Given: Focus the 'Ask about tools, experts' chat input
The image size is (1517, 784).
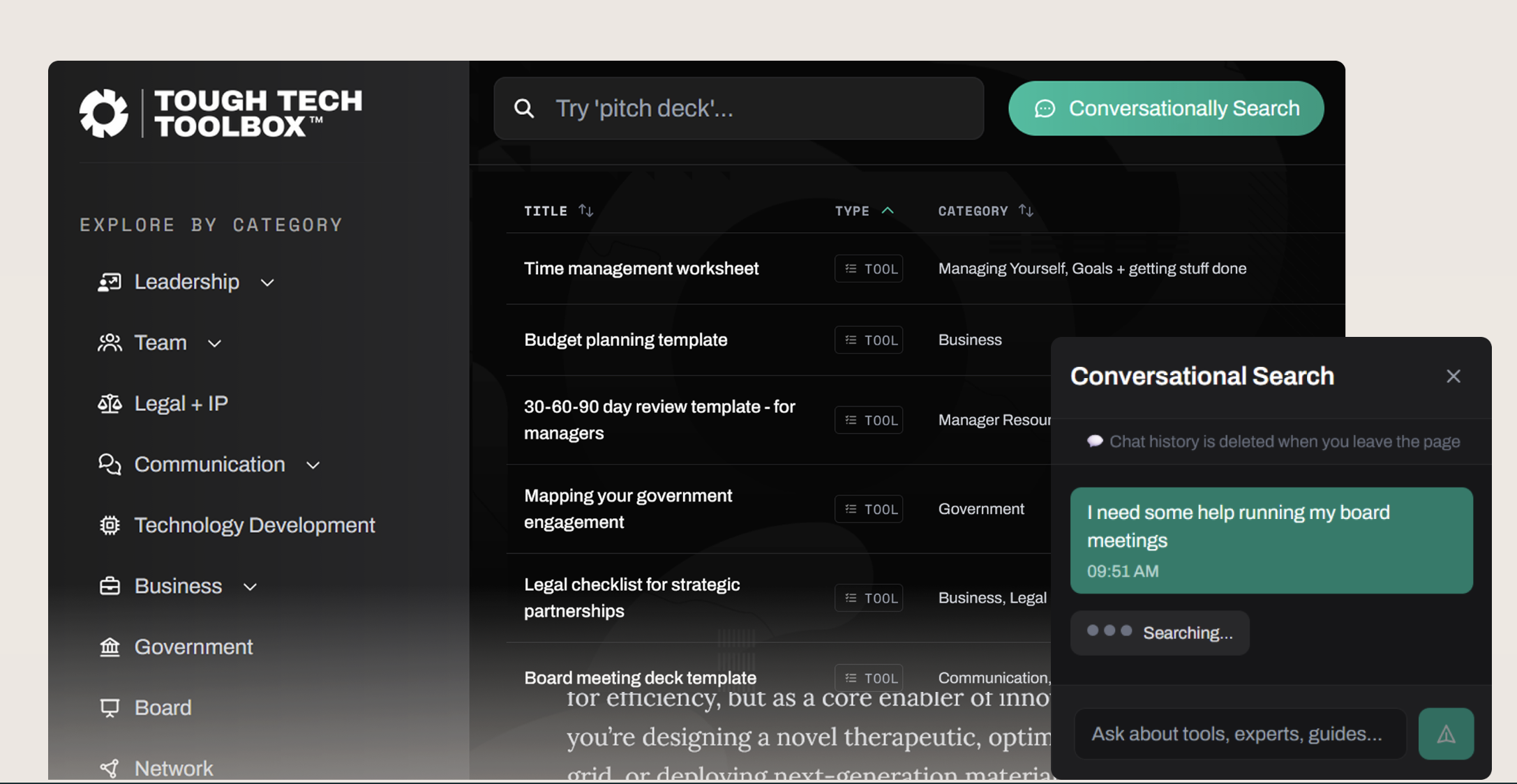Looking at the screenshot, I should coord(1240,734).
